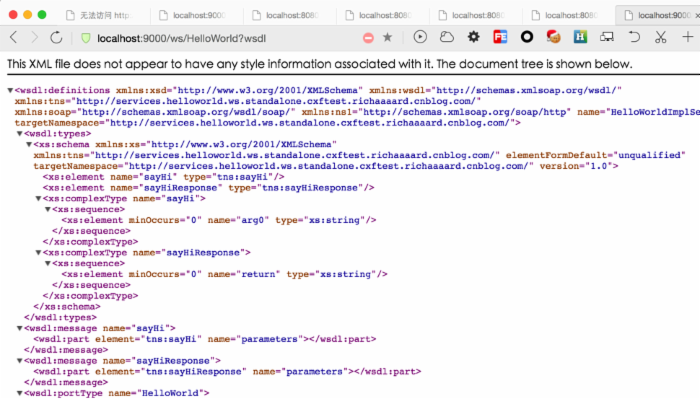Collapse the wsdl:portType HelloWorld node
This screenshot has height=399, width=700.
20,393
